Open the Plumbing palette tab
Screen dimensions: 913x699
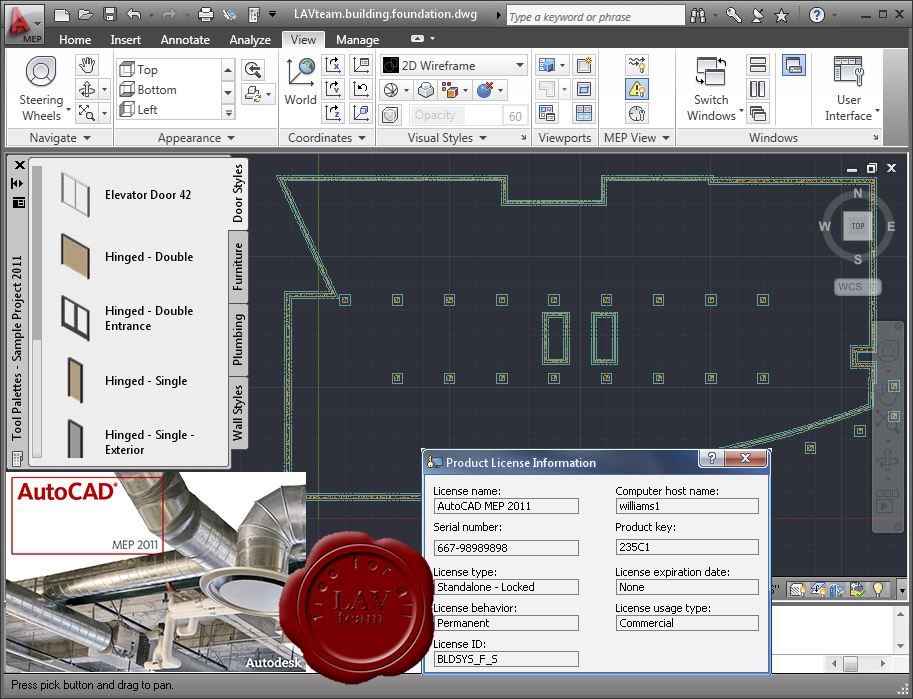238,340
